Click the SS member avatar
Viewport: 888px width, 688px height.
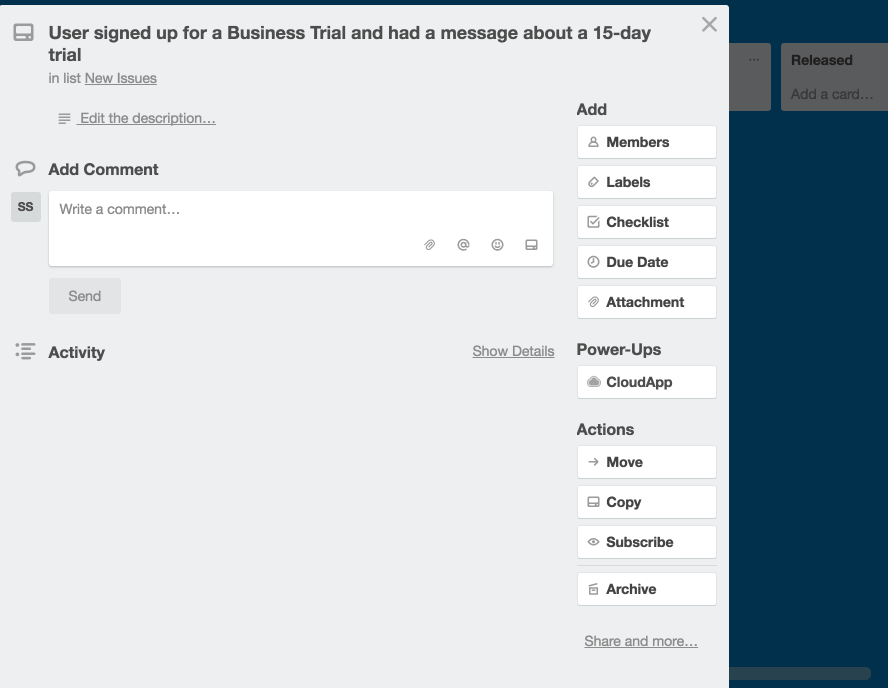point(25,207)
